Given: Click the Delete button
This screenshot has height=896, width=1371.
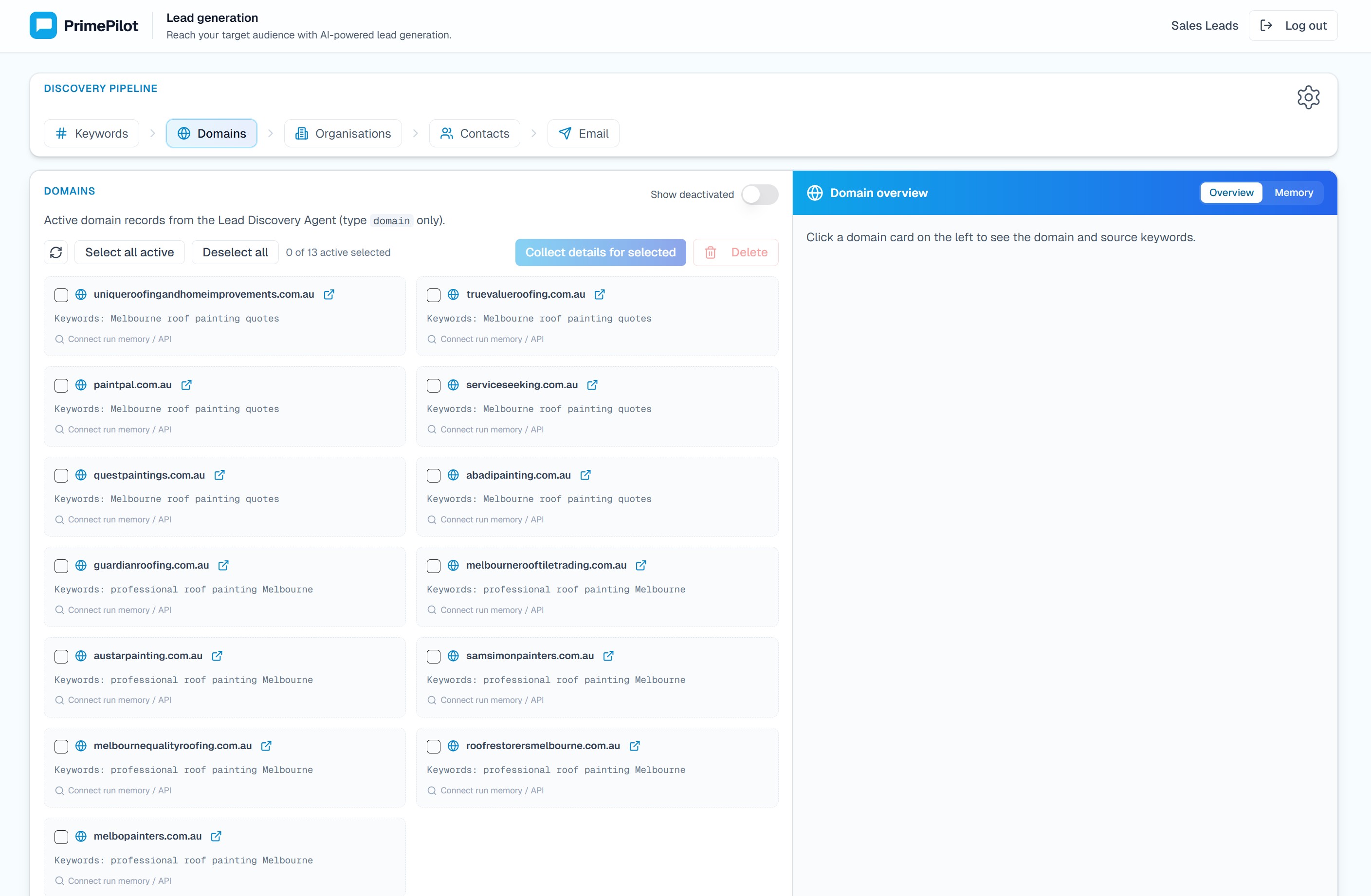Looking at the screenshot, I should click(x=735, y=252).
